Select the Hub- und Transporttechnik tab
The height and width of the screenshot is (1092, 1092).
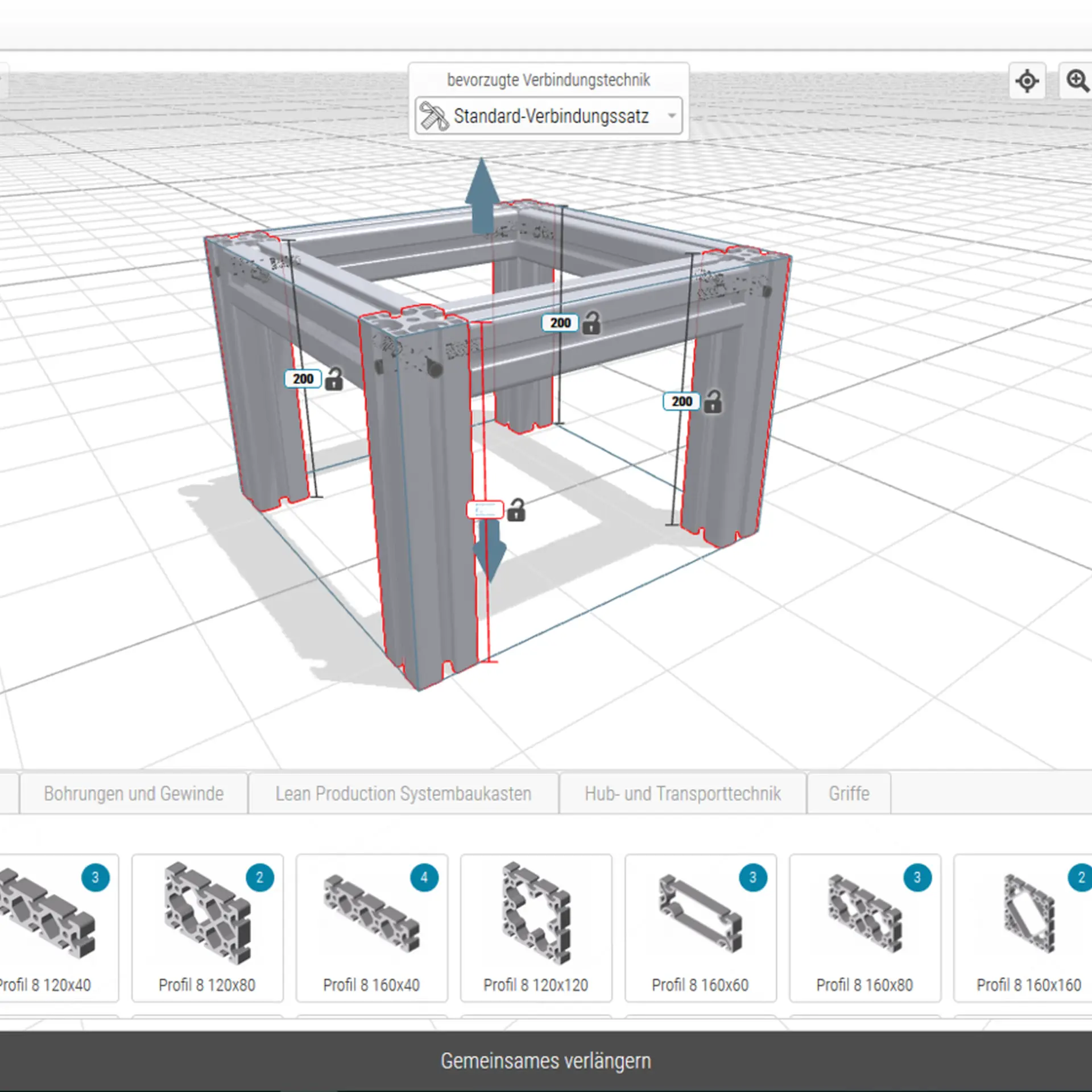(682, 793)
